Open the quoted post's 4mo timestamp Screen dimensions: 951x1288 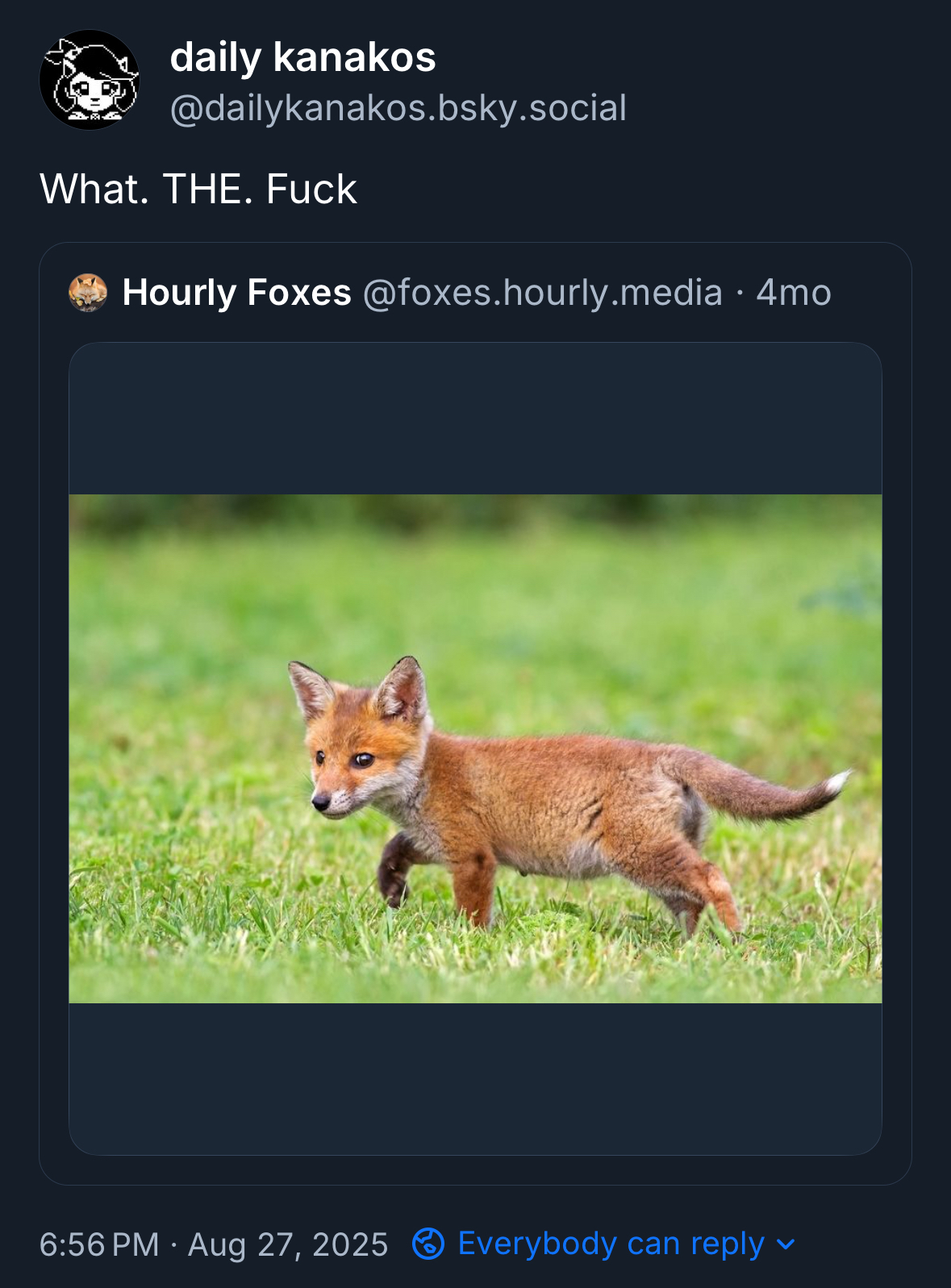[793, 293]
